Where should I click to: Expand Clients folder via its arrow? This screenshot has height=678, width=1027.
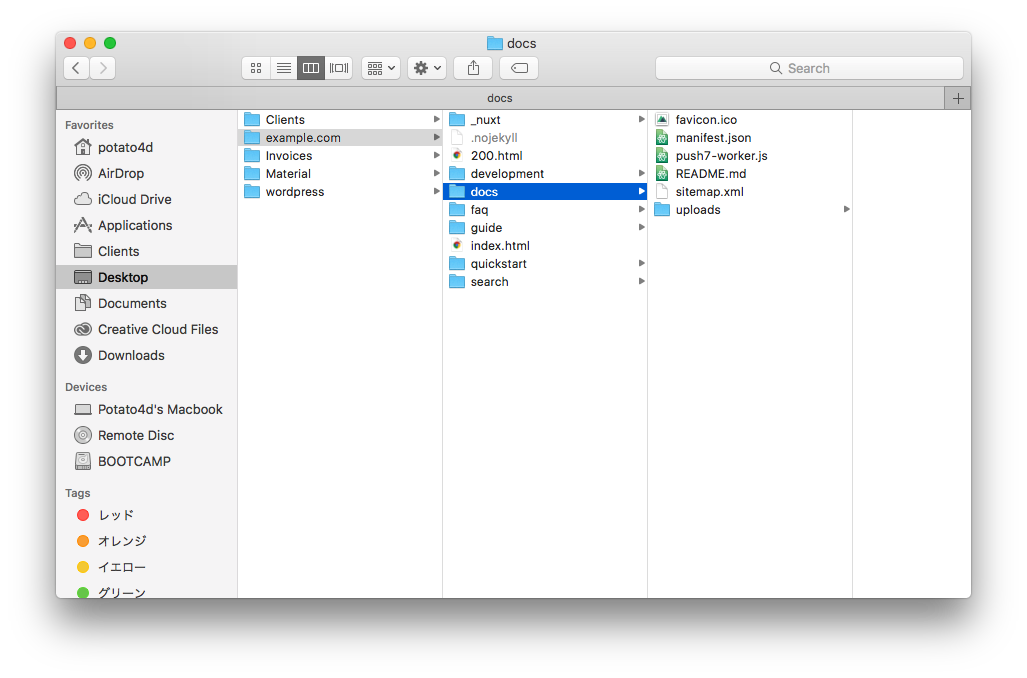[x=436, y=119]
